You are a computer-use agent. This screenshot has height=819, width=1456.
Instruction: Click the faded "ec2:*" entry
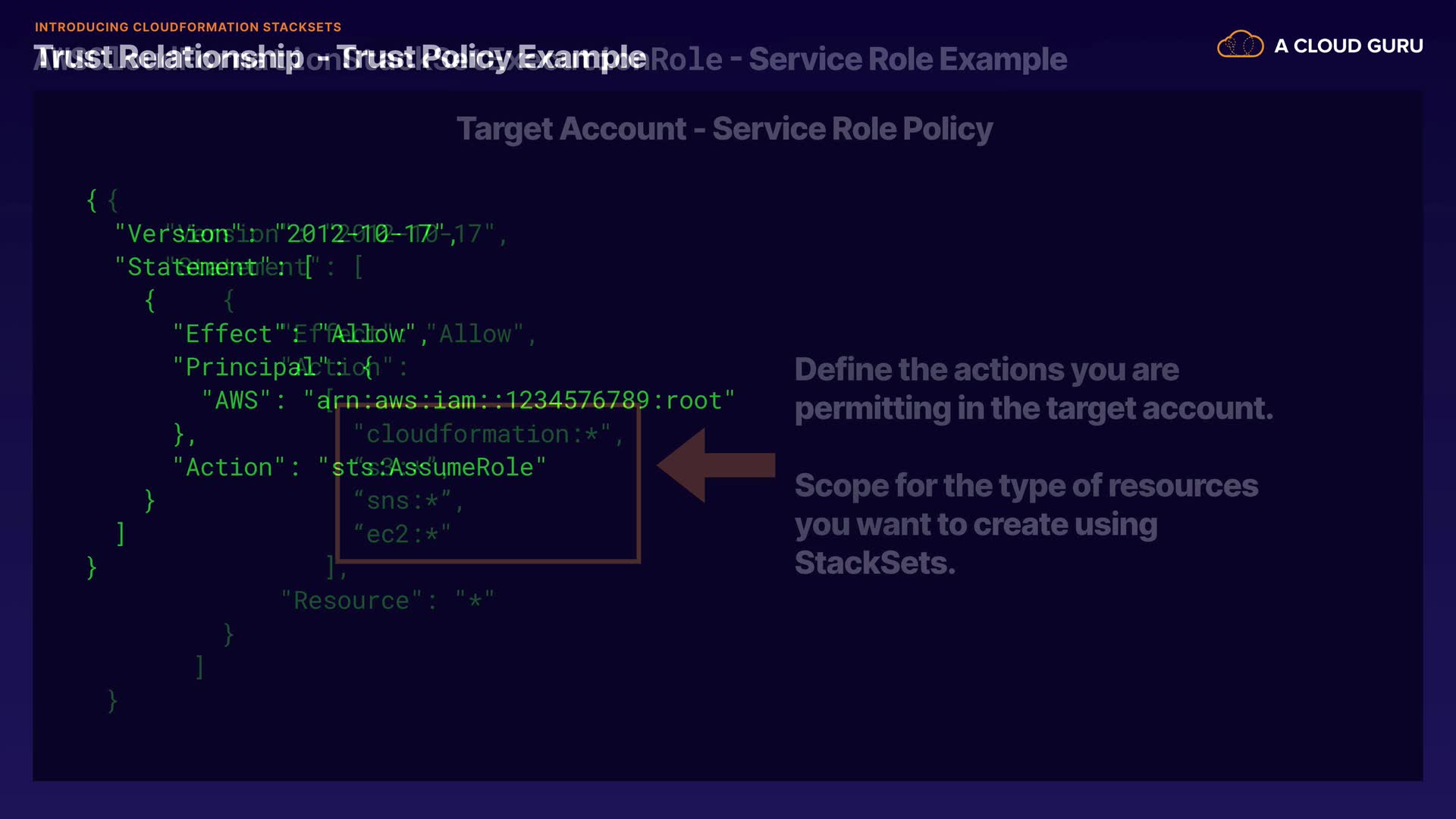coord(403,534)
